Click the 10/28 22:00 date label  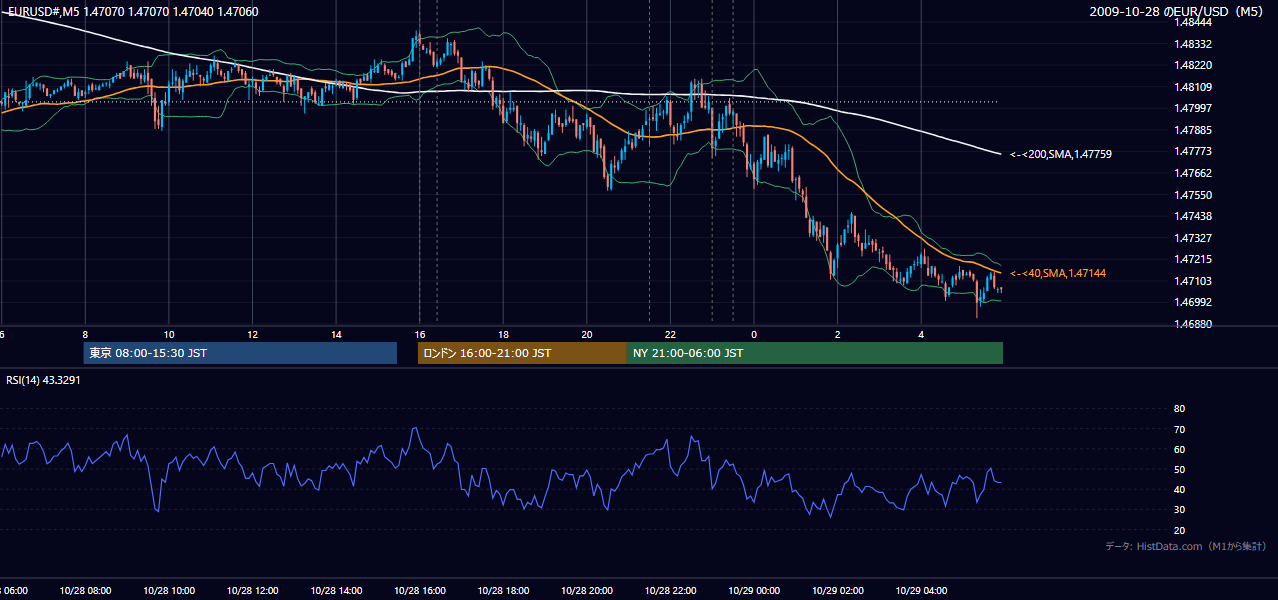671,590
